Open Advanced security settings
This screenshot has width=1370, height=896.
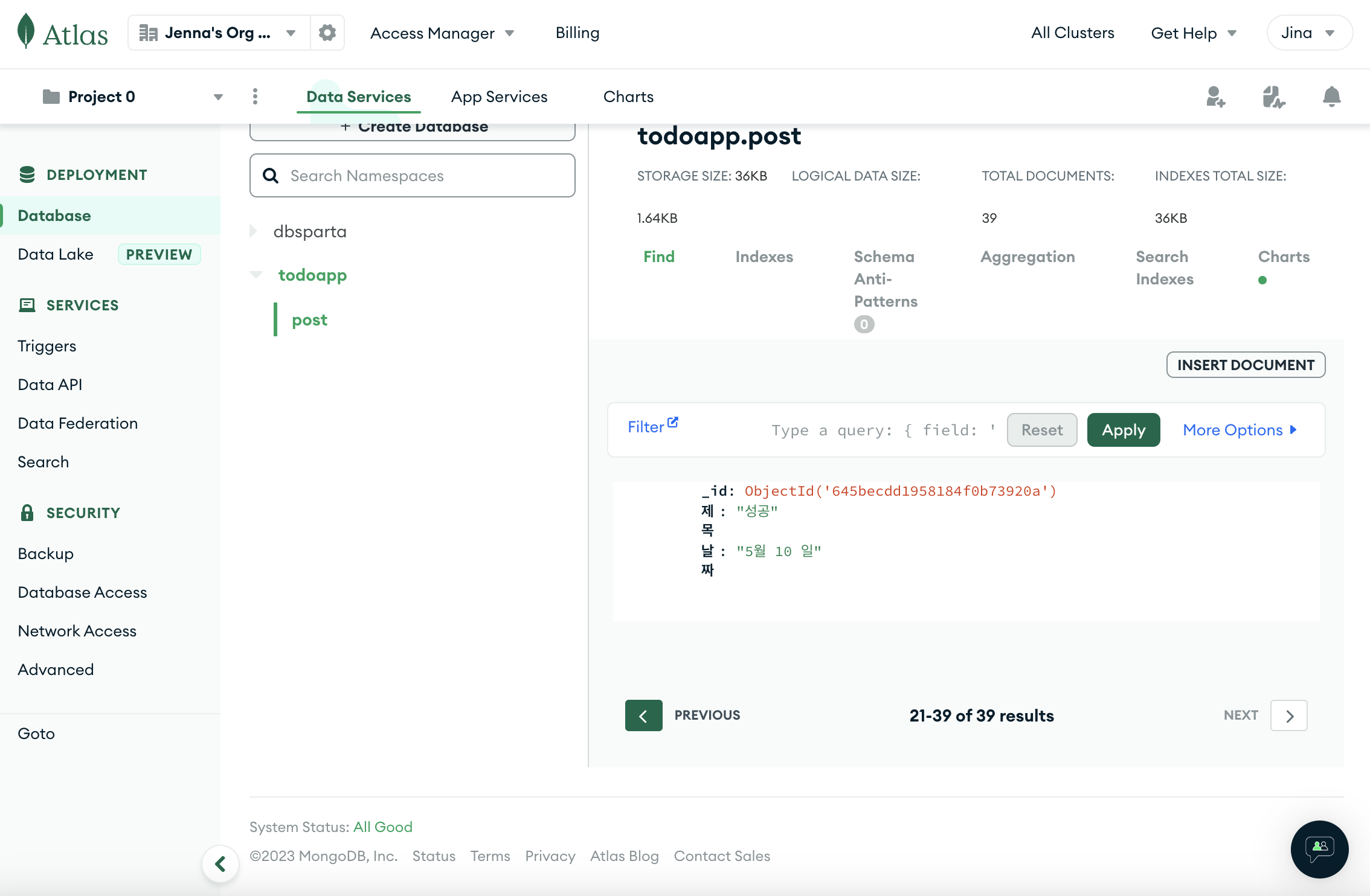[x=56, y=670]
